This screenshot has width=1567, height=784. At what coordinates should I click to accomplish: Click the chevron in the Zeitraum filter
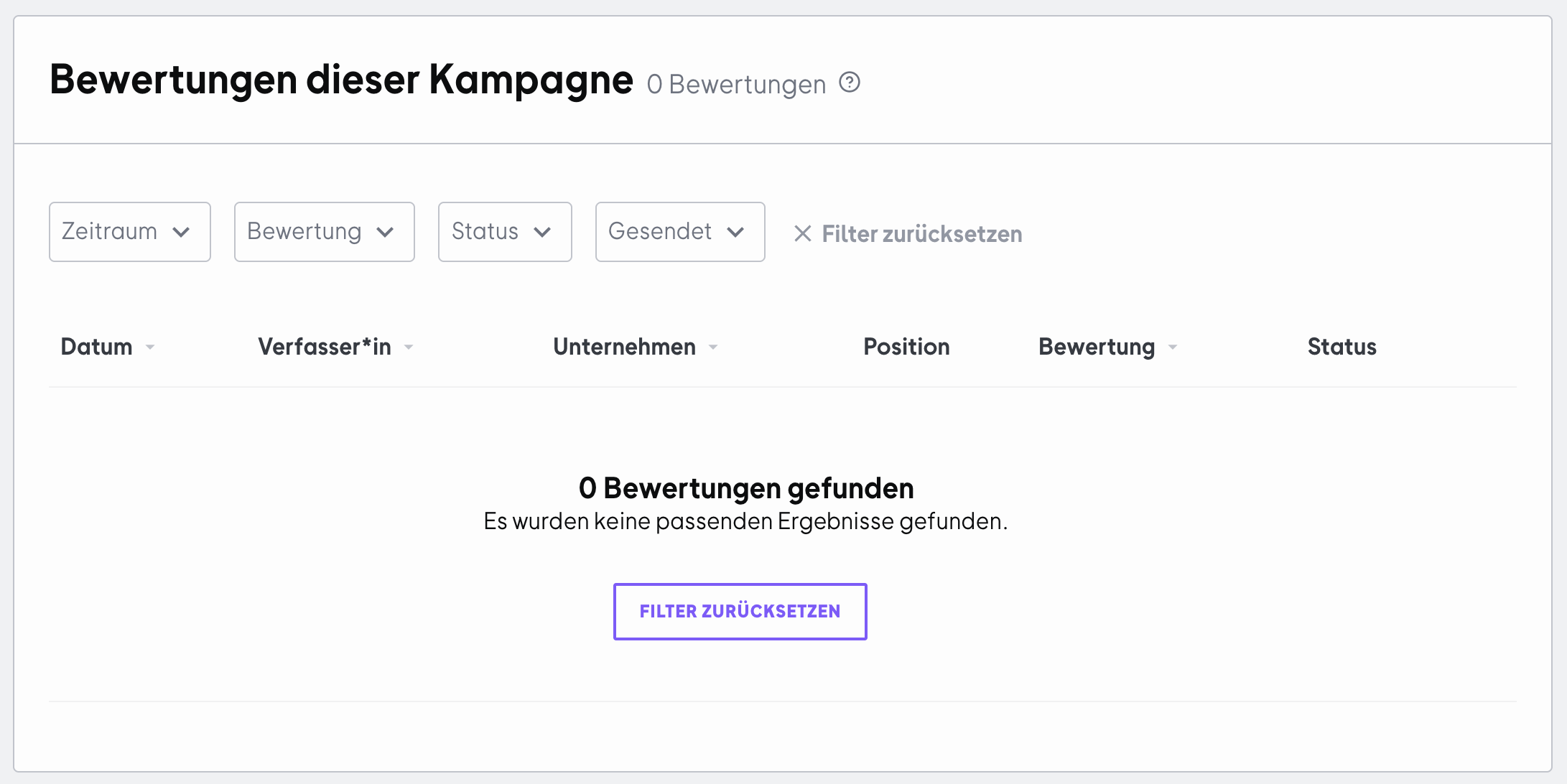[x=182, y=232]
